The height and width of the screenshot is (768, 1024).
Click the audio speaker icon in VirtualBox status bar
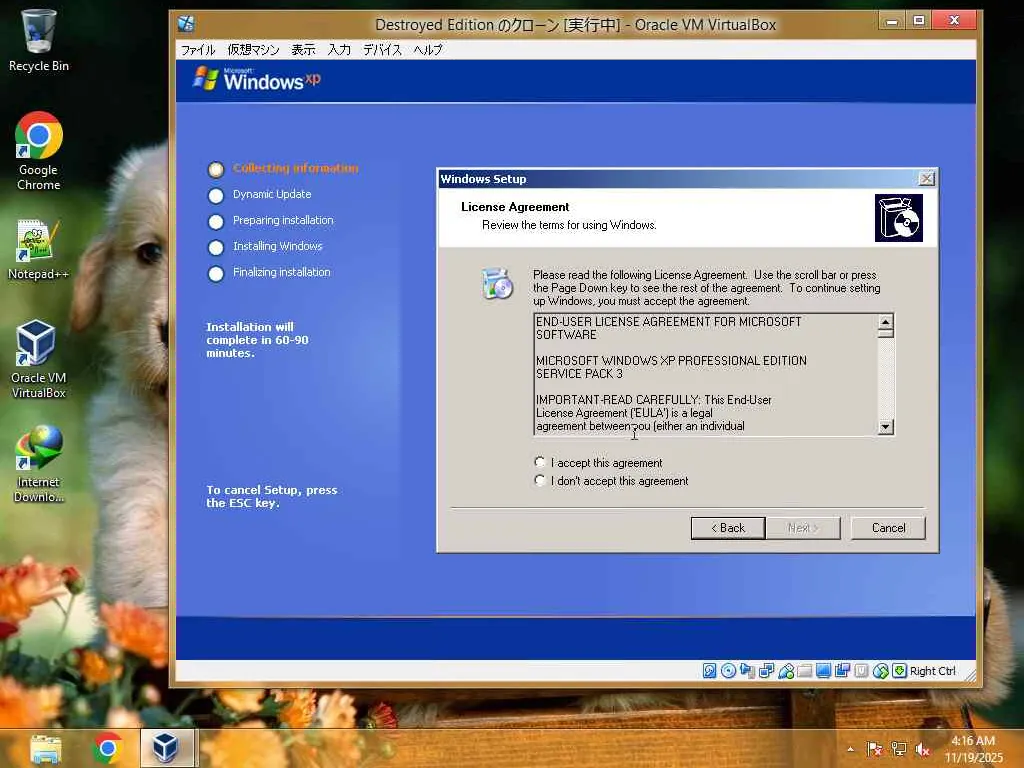(747, 671)
